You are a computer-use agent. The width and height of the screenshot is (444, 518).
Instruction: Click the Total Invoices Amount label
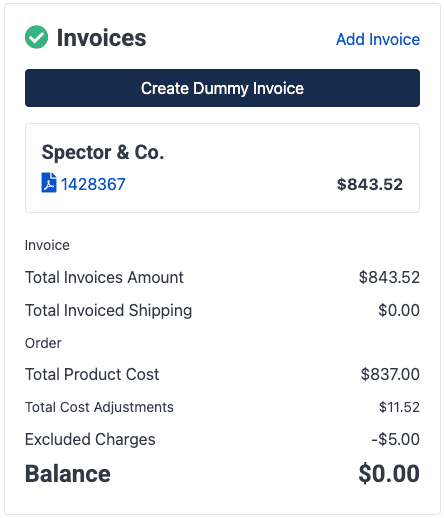pos(104,277)
